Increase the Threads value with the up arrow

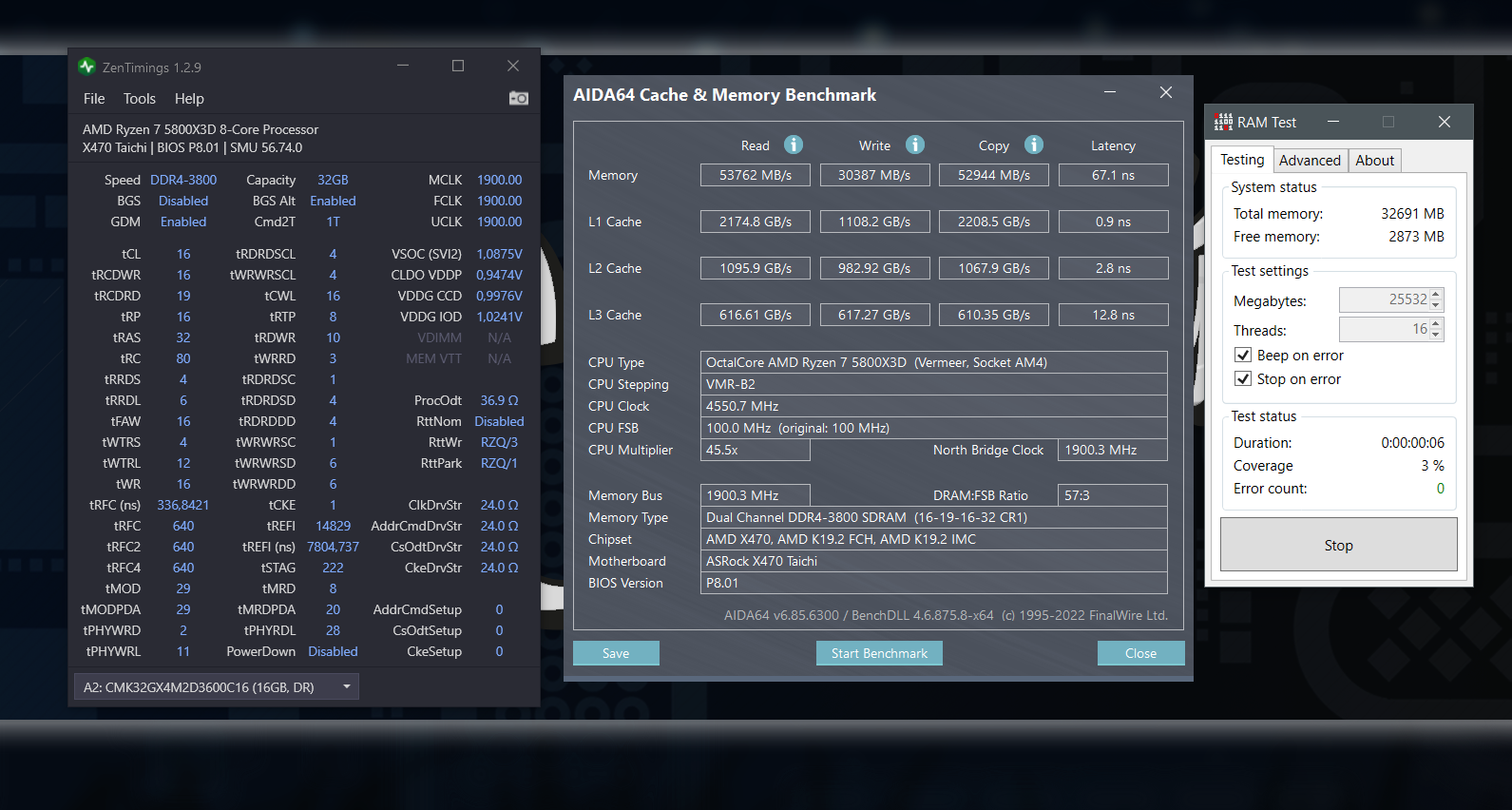point(1436,323)
